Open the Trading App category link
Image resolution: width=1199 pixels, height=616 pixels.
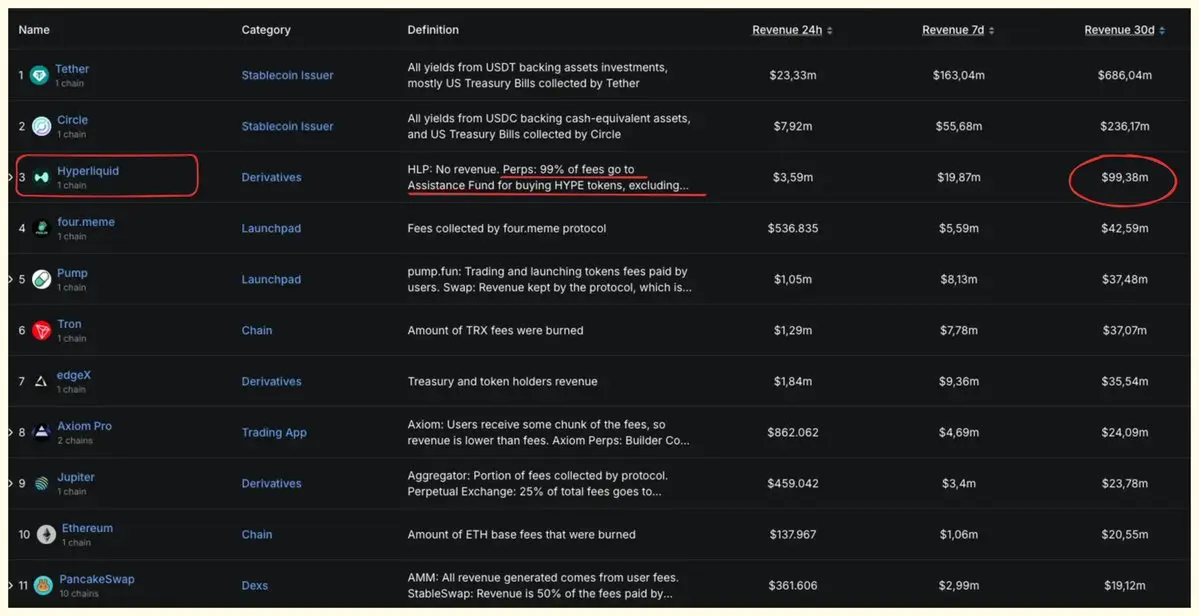(274, 433)
